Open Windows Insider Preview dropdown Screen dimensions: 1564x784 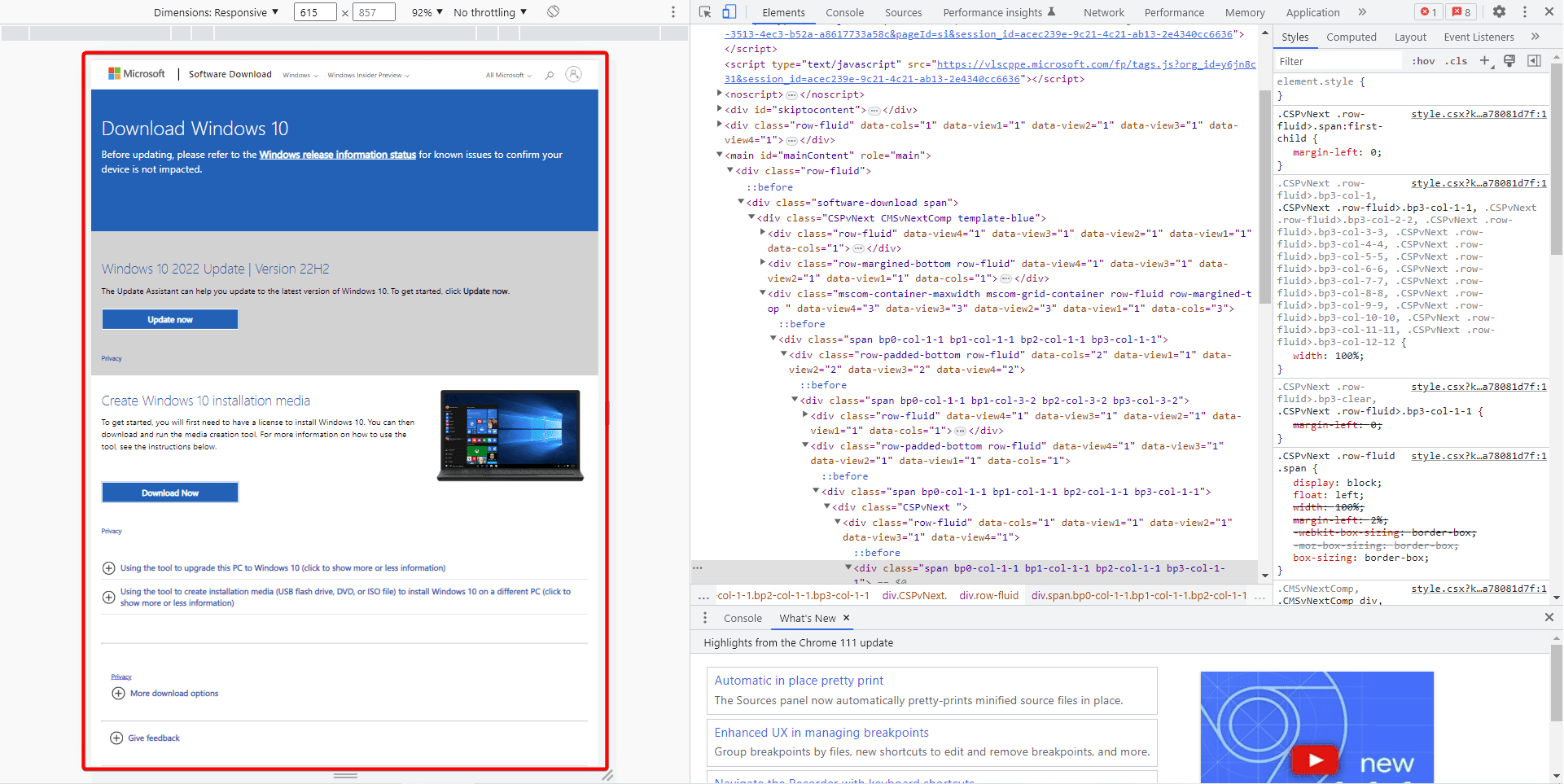368,75
